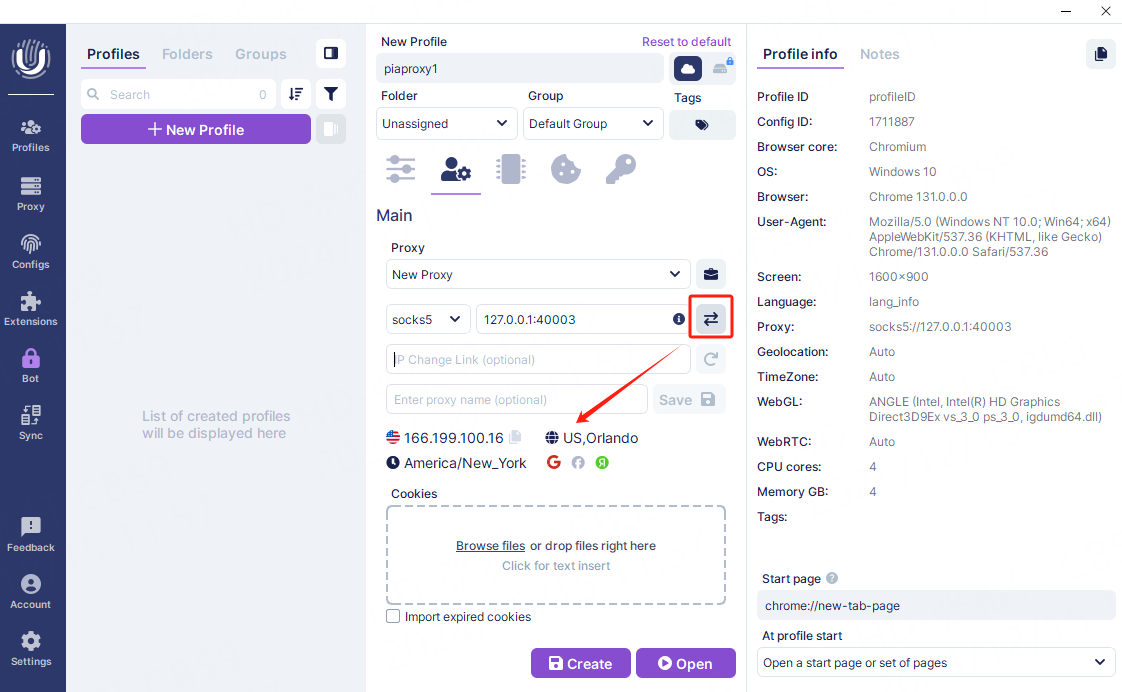Click the tags icon button
1122x692 pixels.
tap(702, 125)
